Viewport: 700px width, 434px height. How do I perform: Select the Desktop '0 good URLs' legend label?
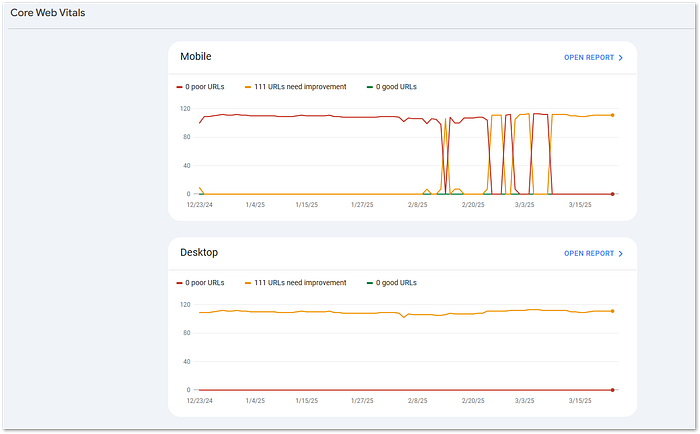tap(396, 283)
